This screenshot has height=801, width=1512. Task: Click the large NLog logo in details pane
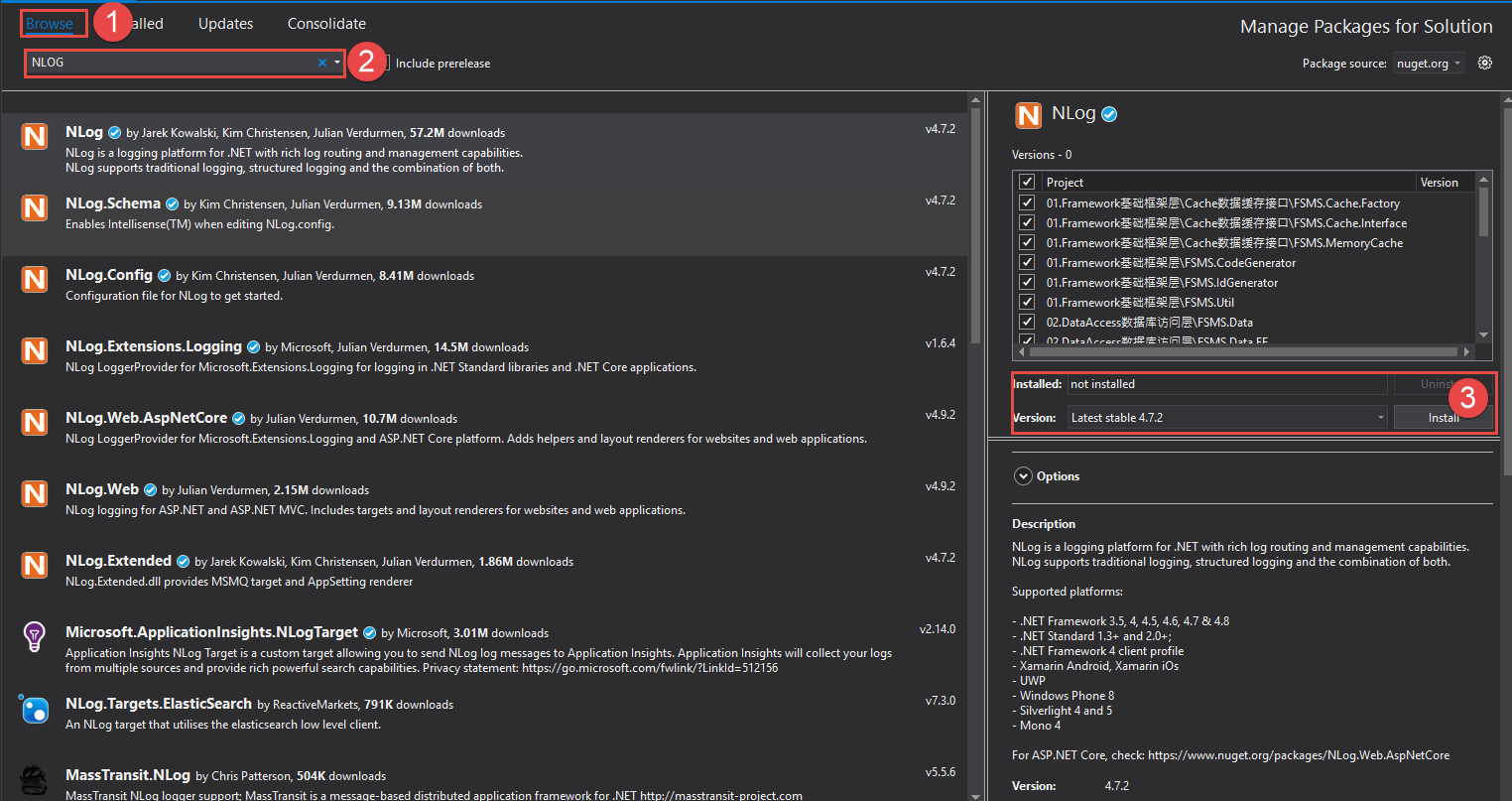tap(1029, 115)
